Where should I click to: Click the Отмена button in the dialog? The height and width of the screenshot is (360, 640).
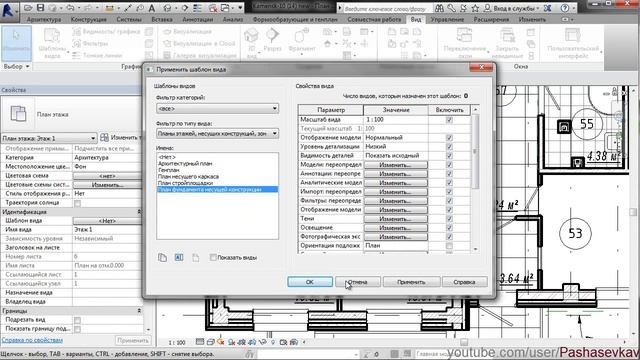(x=358, y=282)
